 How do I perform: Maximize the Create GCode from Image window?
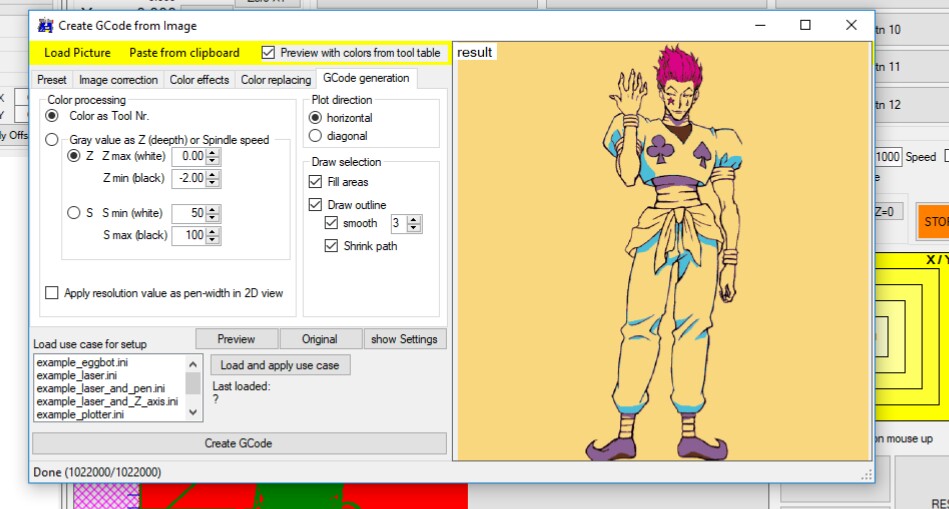pyautogui.click(x=805, y=25)
